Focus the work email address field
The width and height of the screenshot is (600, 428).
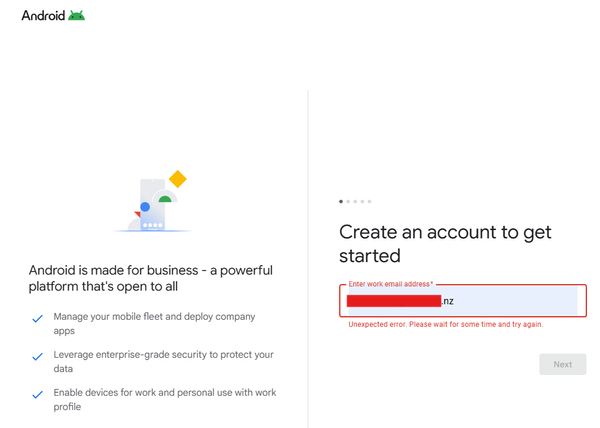463,301
